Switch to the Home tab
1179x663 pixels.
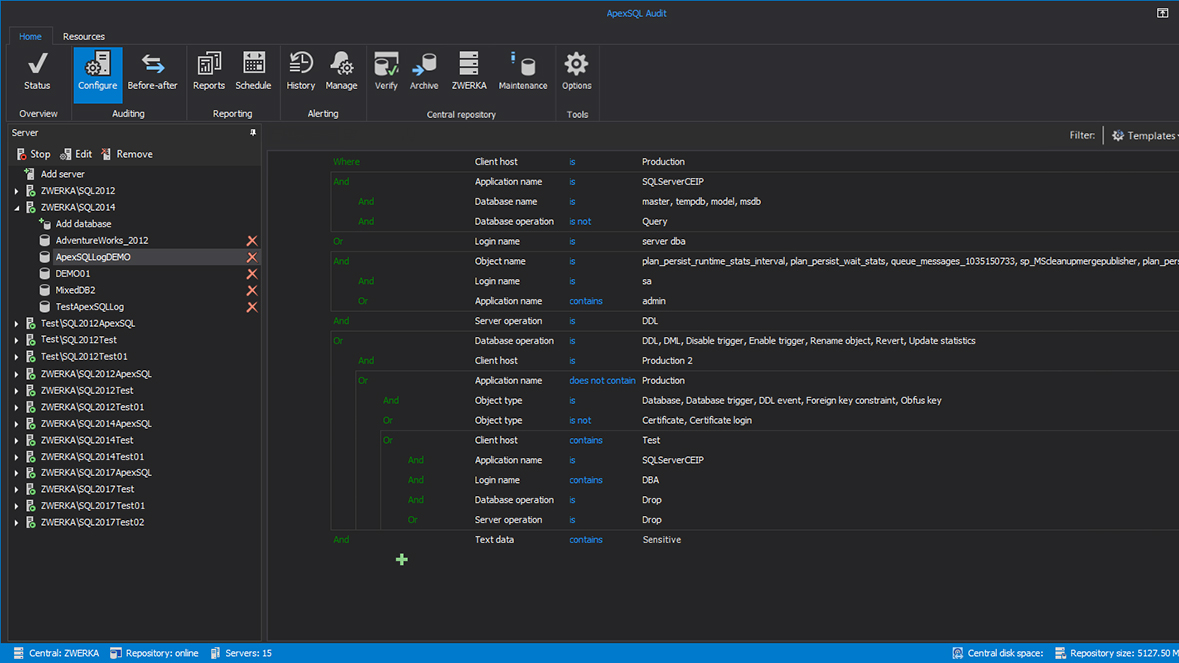[30, 36]
